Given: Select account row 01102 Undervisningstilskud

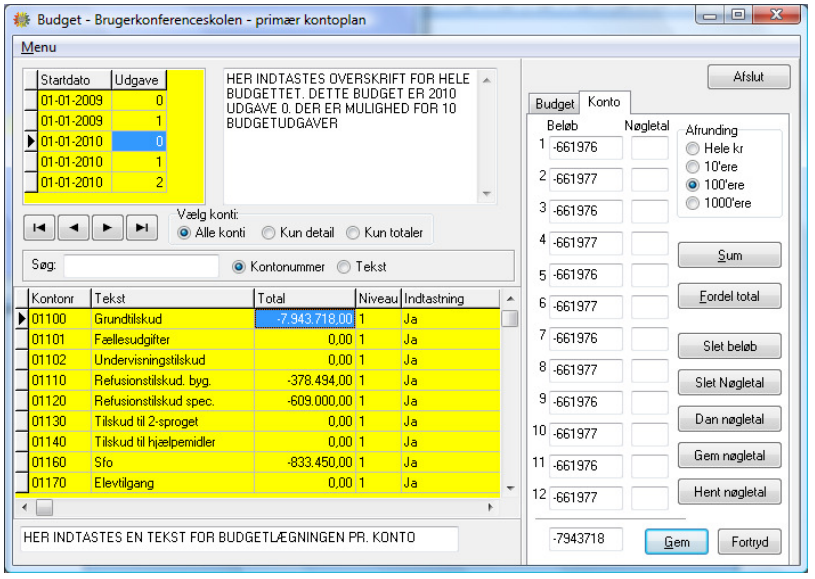Looking at the screenshot, I should click(258, 360).
